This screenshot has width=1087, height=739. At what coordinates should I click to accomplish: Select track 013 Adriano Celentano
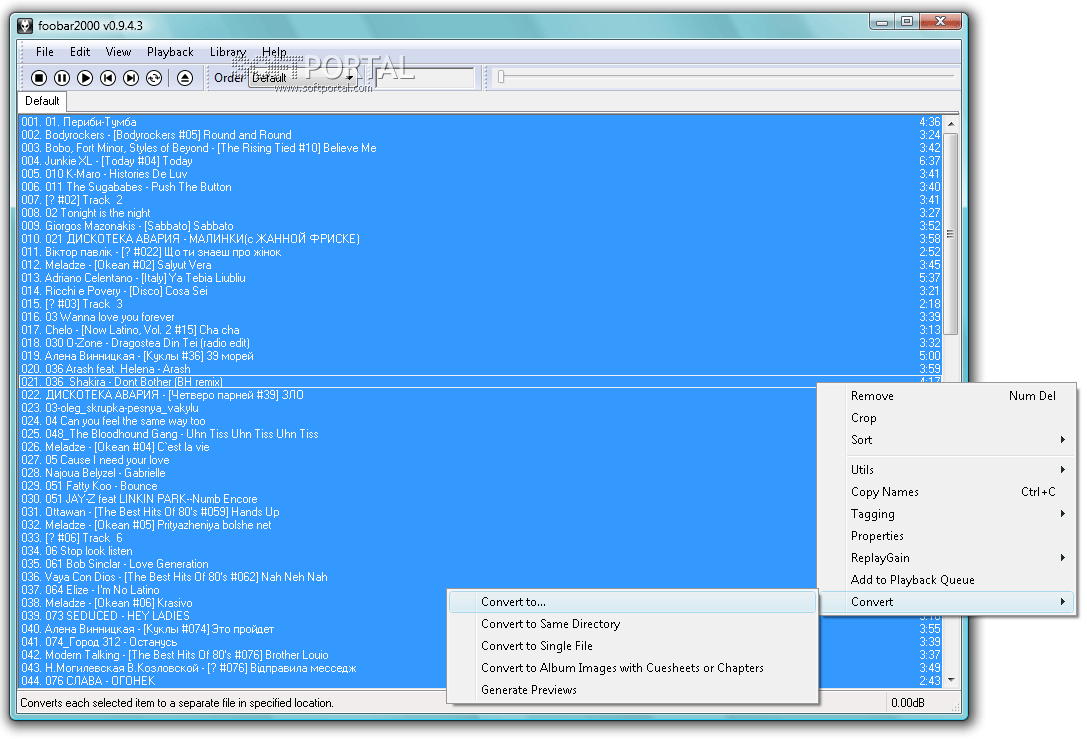[x=480, y=278]
